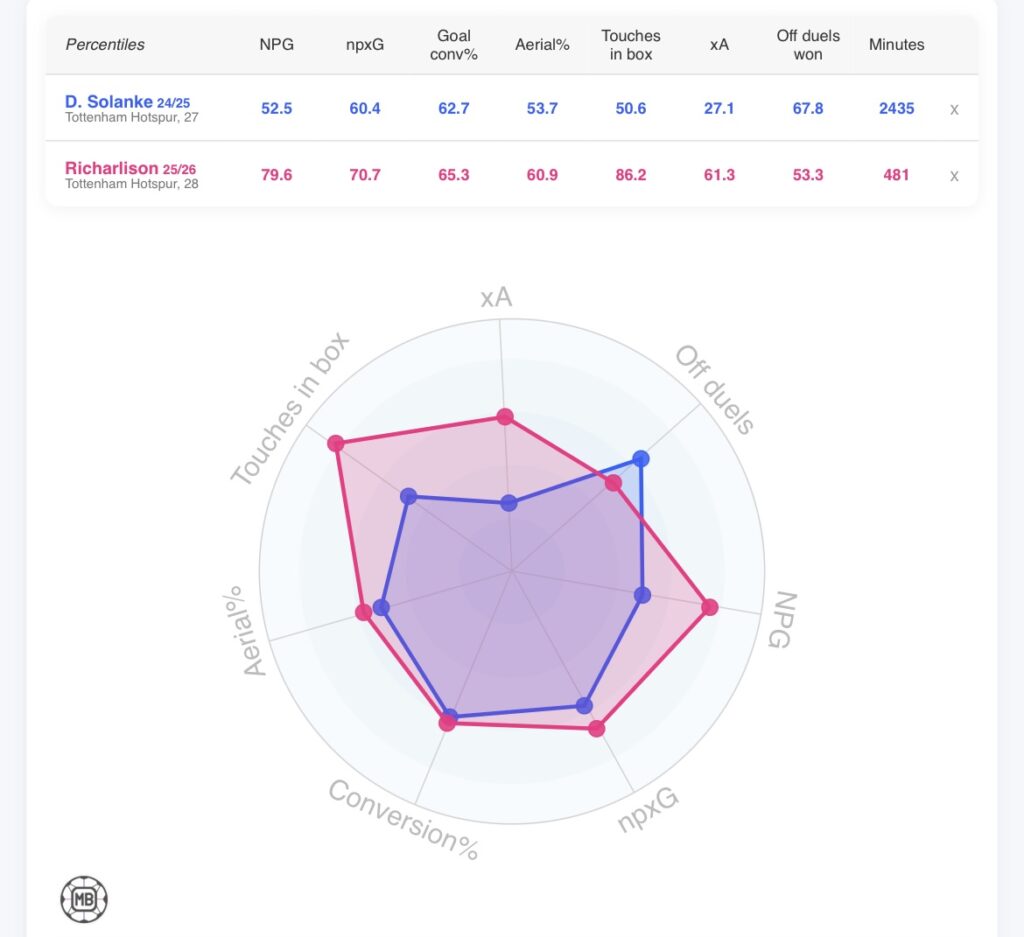
Task: Click the Aerial% column header
Action: click(x=542, y=45)
